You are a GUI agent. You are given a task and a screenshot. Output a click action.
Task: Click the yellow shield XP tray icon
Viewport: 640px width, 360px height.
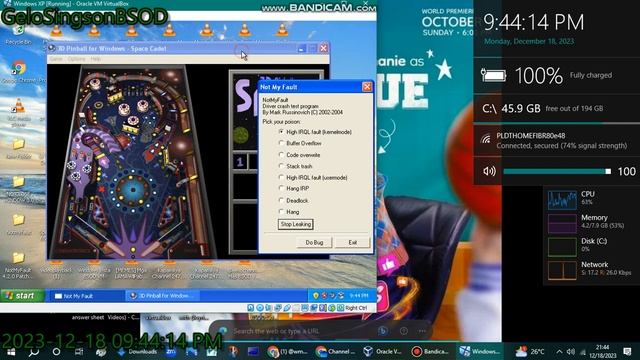click(316, 296)
